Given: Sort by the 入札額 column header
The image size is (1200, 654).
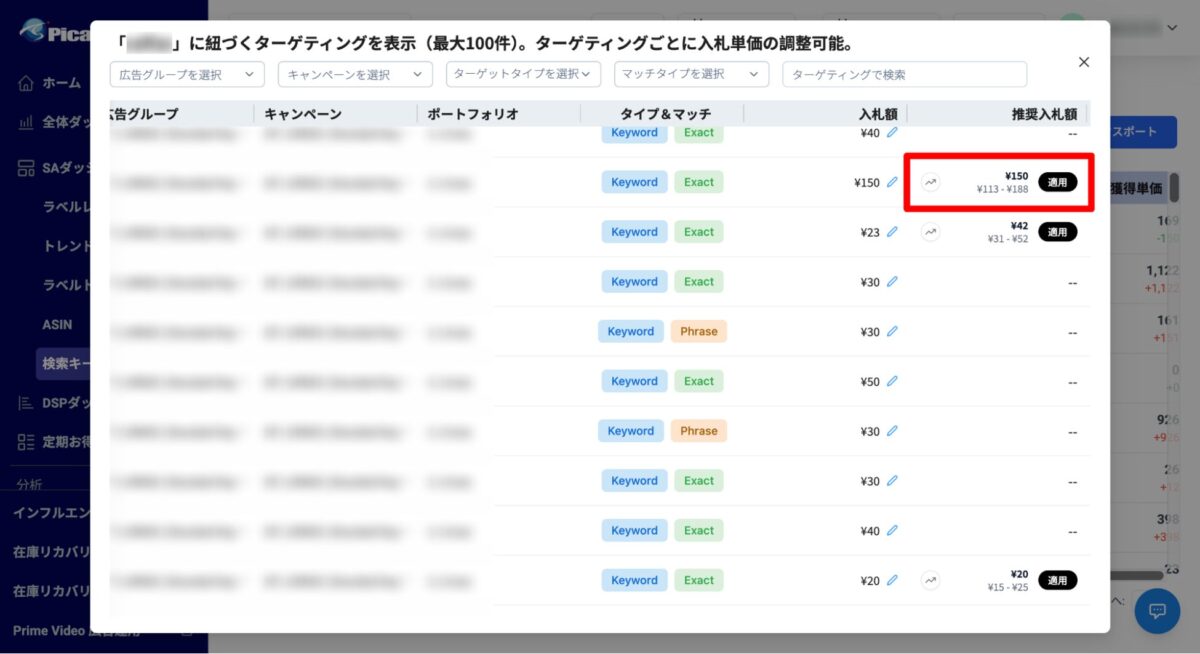Looking at the screenshot, I should pos(877,114).
